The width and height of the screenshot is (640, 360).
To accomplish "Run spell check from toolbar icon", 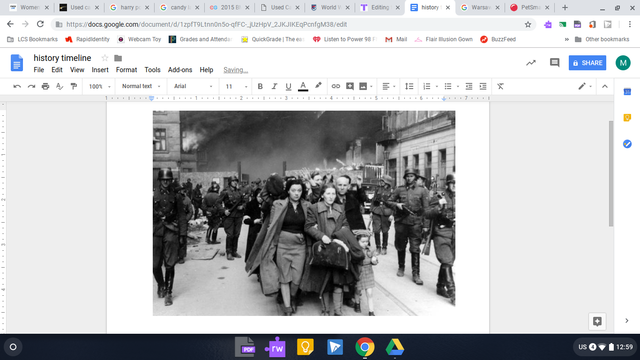I will (x=60, y=86).
